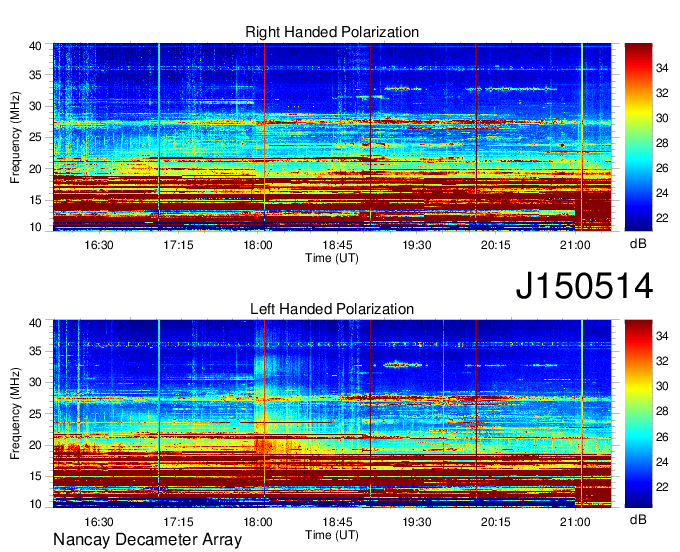Click the "Nancay Decameter Array" caption

[147, 540]
